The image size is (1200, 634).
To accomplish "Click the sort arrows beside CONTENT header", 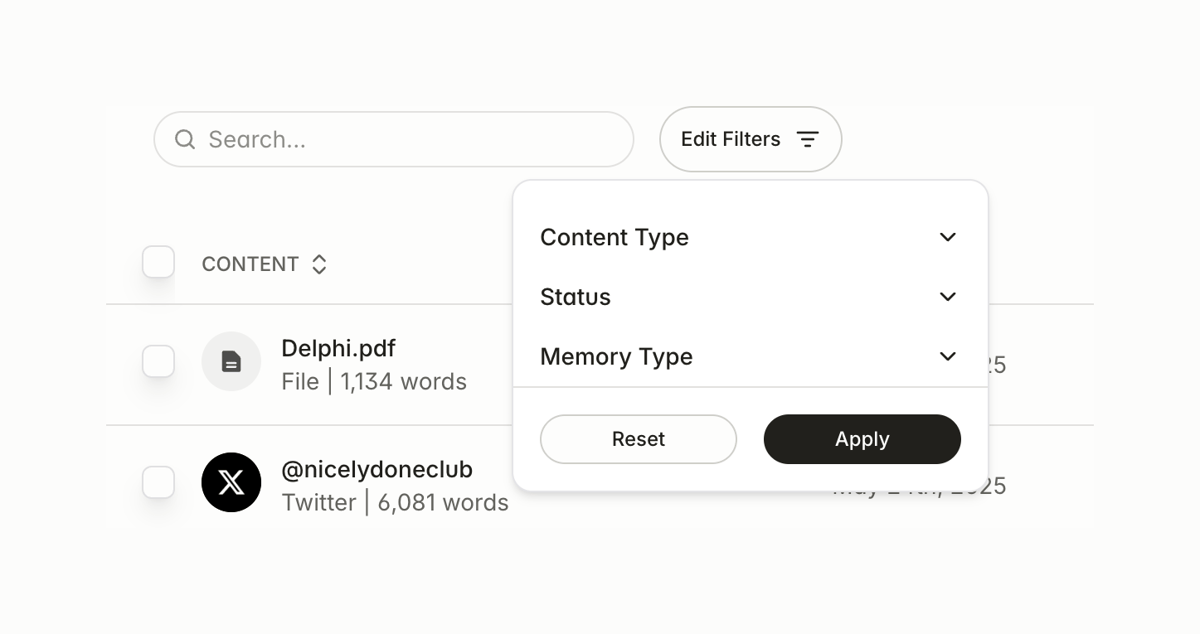I will click(x=319, y=263).
